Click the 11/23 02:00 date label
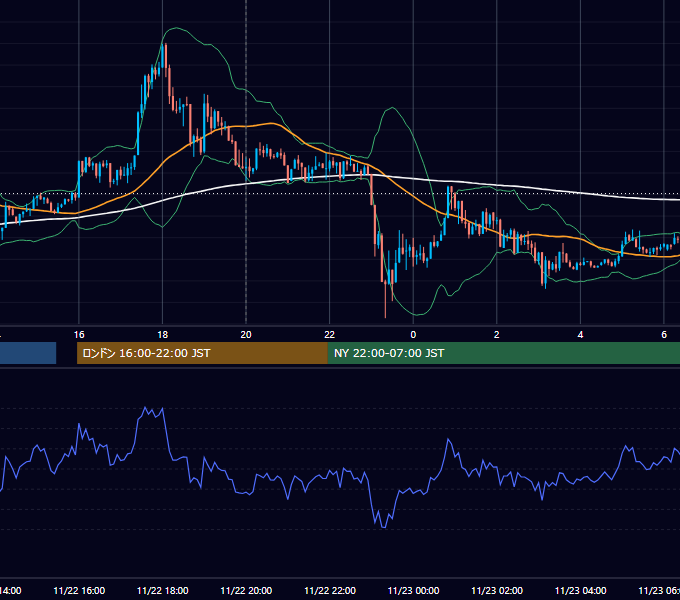 497,590
